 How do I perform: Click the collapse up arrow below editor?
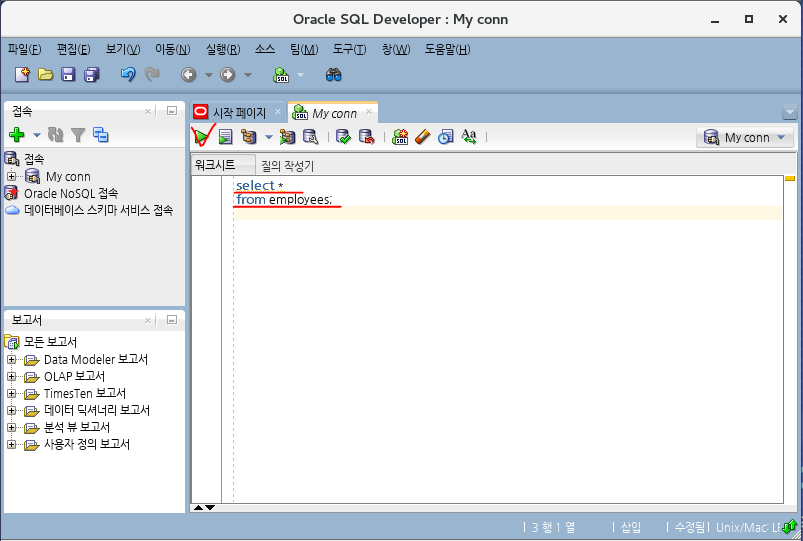(x=198, y=508)
